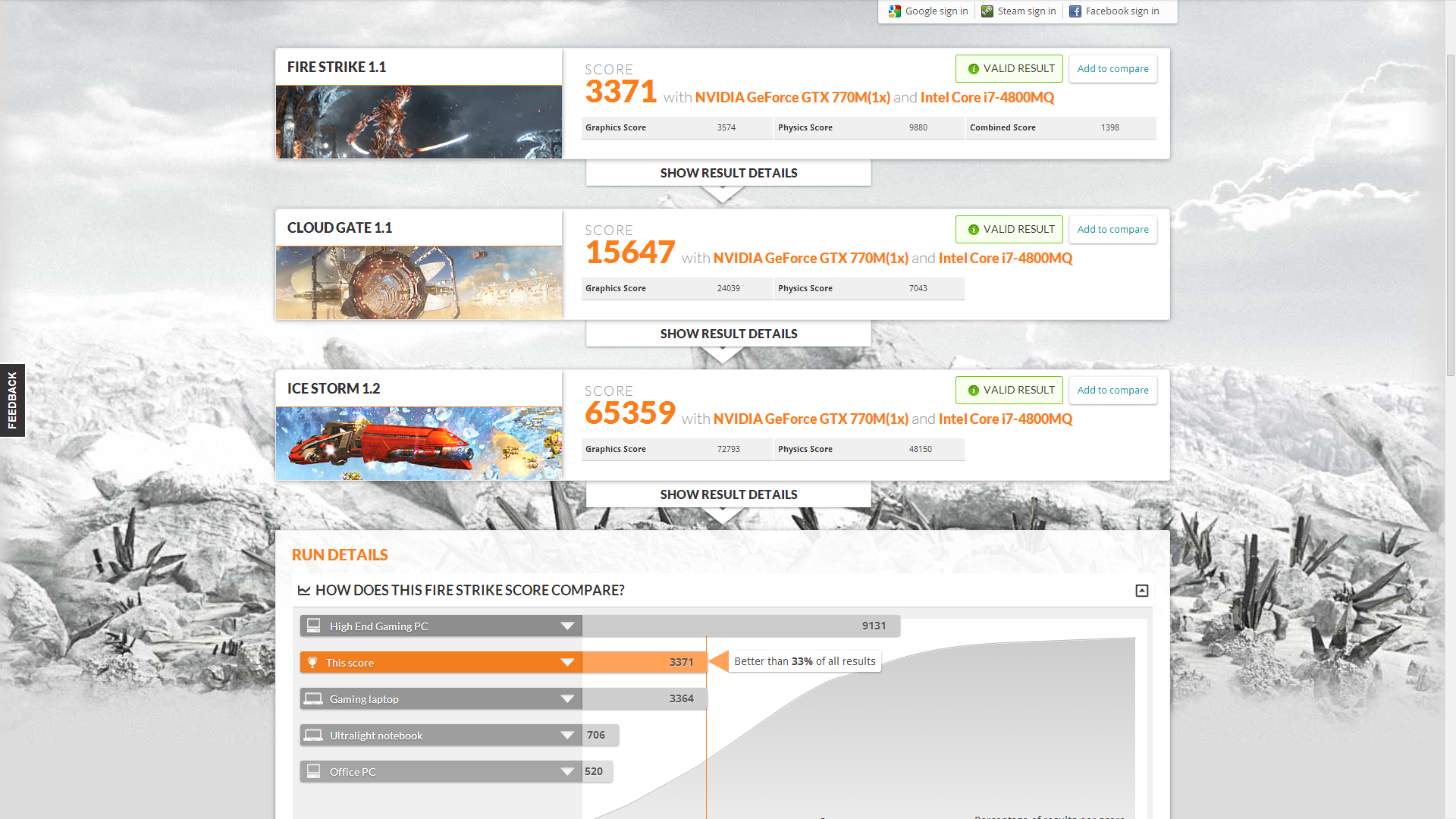Click Ice Storm valid result info icon
Screen dimensions: 1456x819
[x=974, y=391]
